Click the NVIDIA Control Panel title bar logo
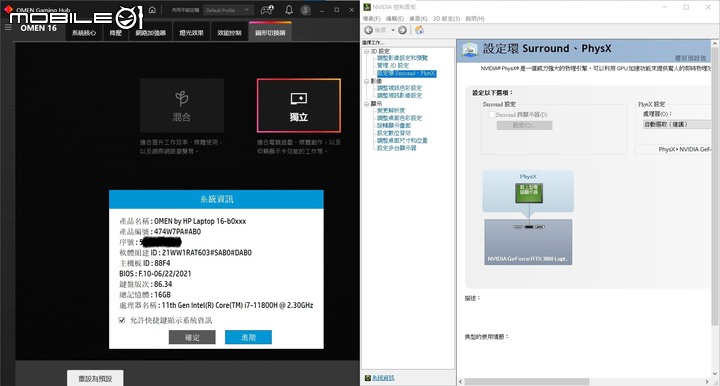720x386 pixels. pos(367,7)
